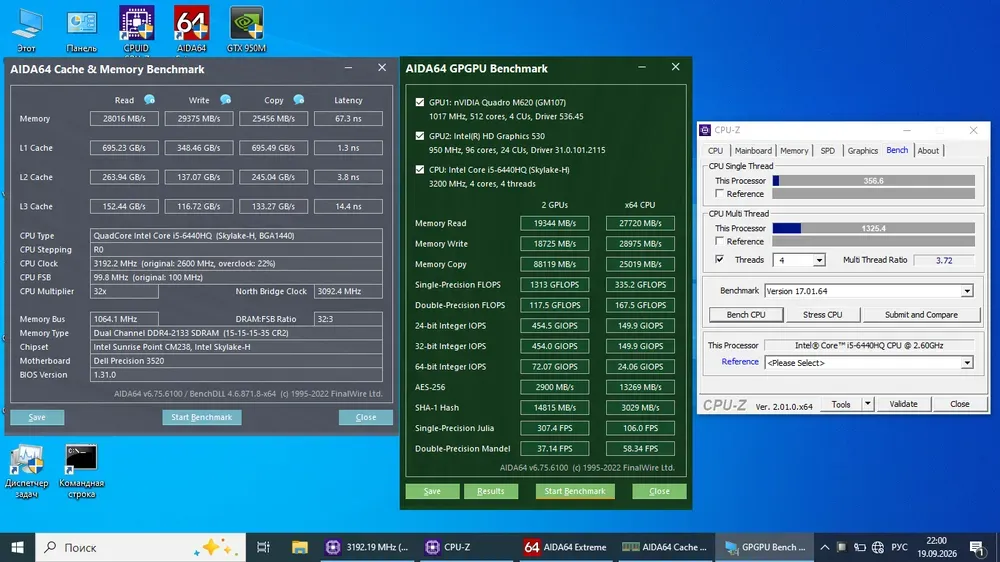Viewport: 1000px width, 562px height.
Task: Open File Explorer from the taskbar
Action: [299, 547]
